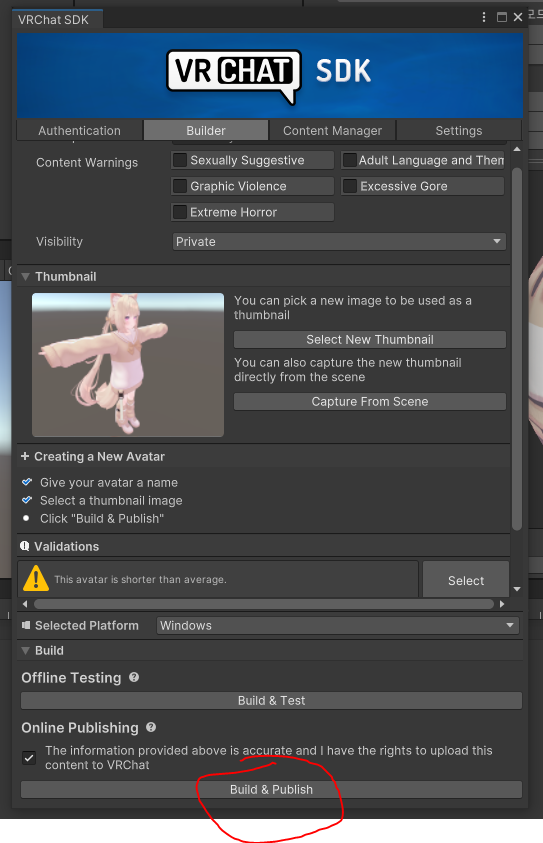Go to the Settings tab
543x843 pixels.
(459, 131)
